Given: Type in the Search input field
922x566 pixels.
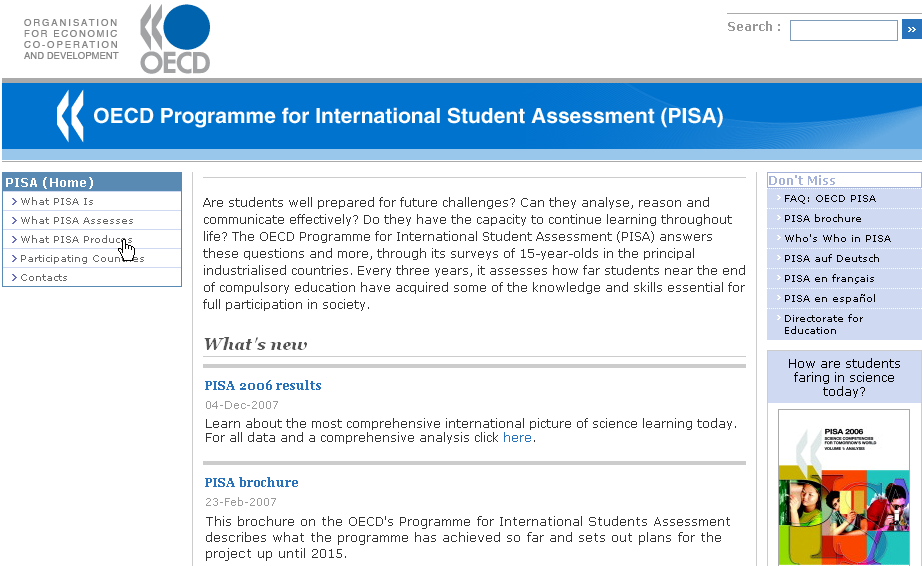Looking at the screenshot, I should tap(843, 31).
